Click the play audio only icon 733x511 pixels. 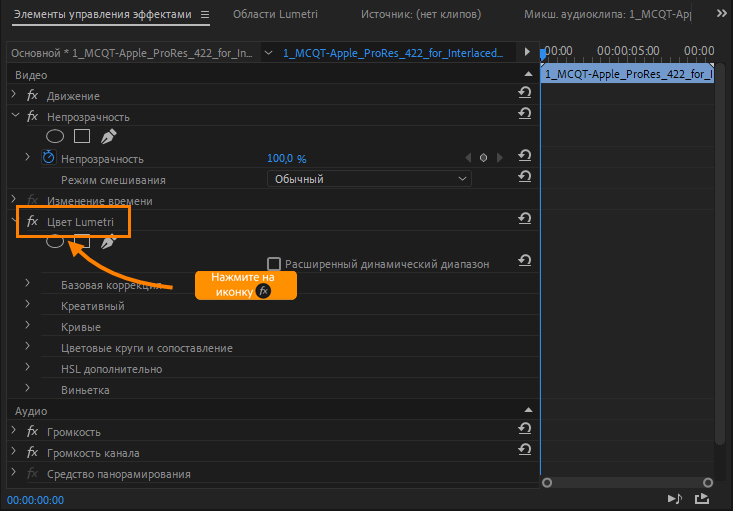click(x=675, y=499)
